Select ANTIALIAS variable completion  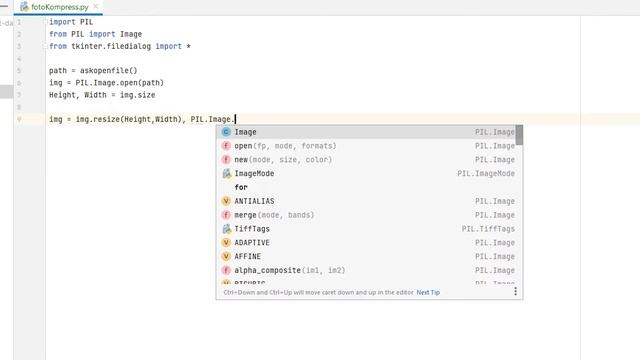coord(365,201)
